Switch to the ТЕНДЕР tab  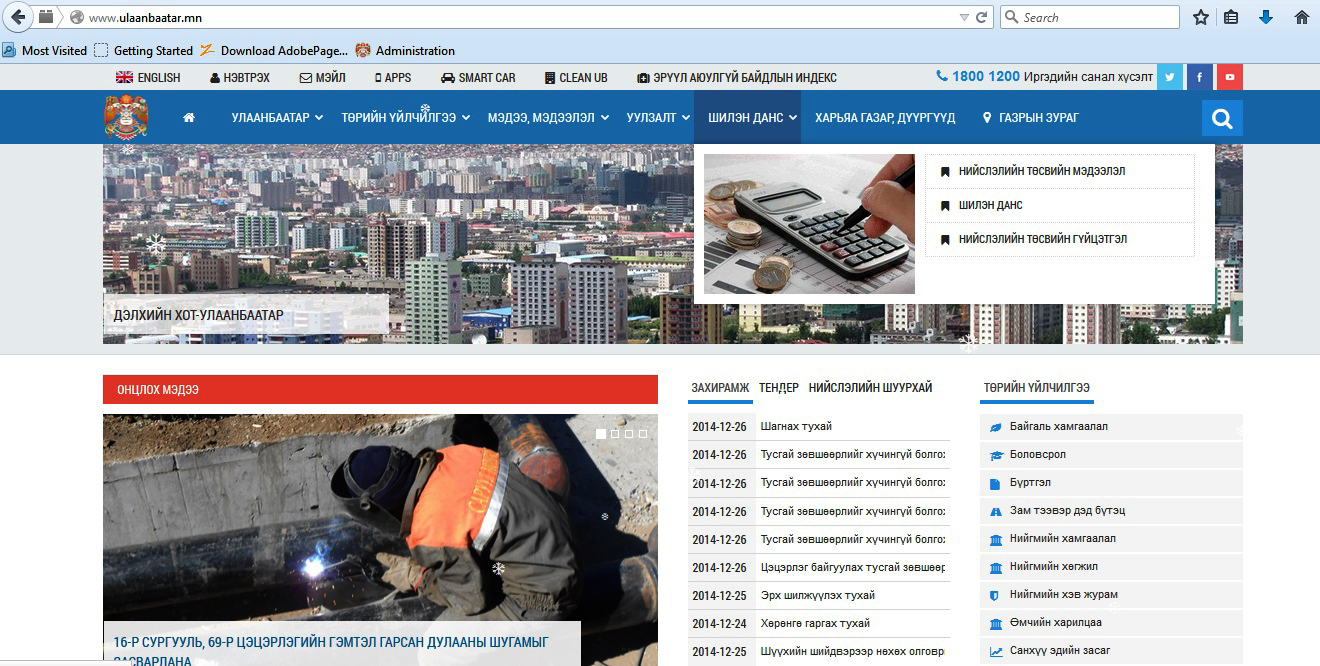point(778,388)
